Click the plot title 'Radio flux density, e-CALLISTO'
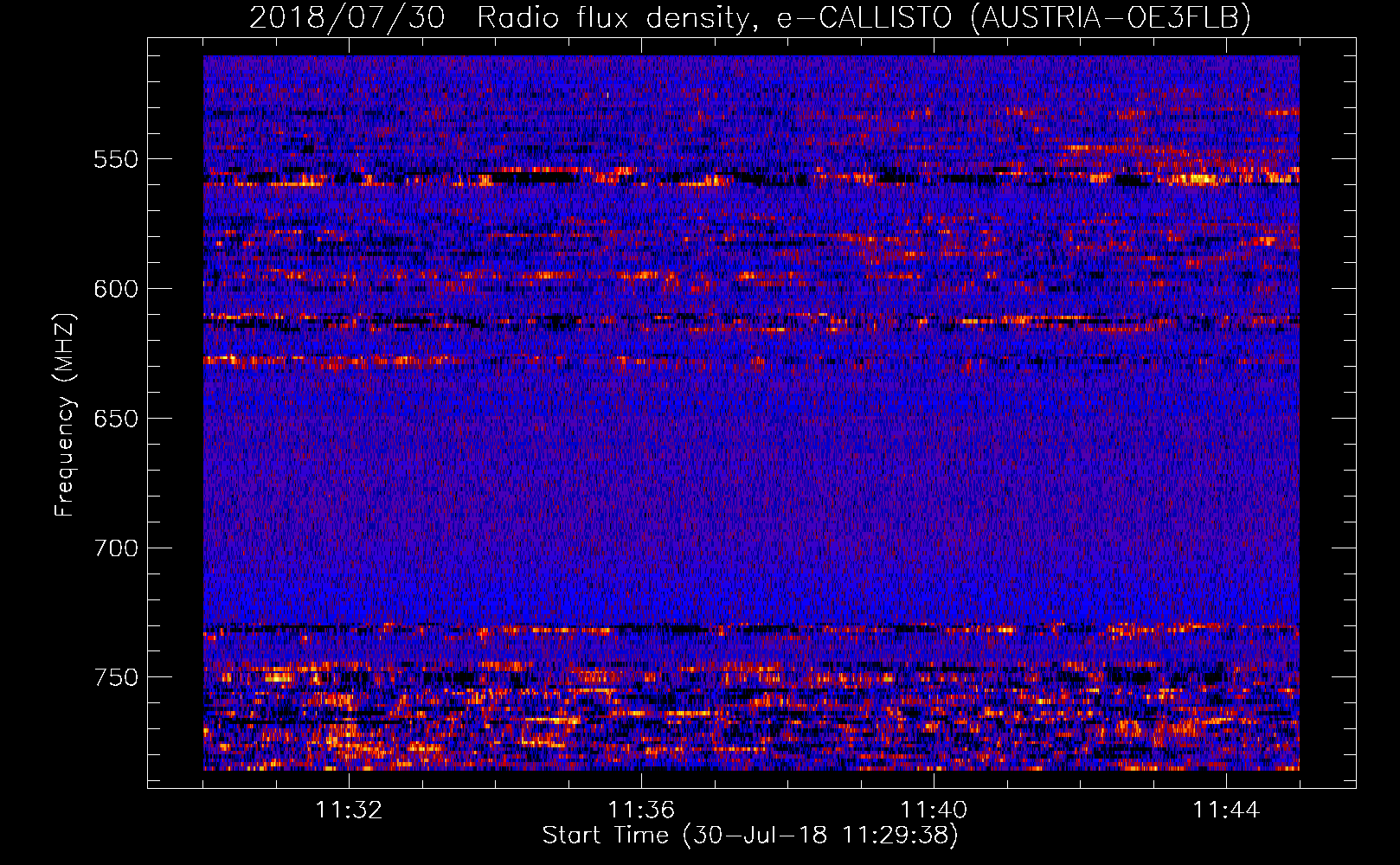Image resolution: width=1400 pixels, height=865 pixels. click(x=715, y=17)
